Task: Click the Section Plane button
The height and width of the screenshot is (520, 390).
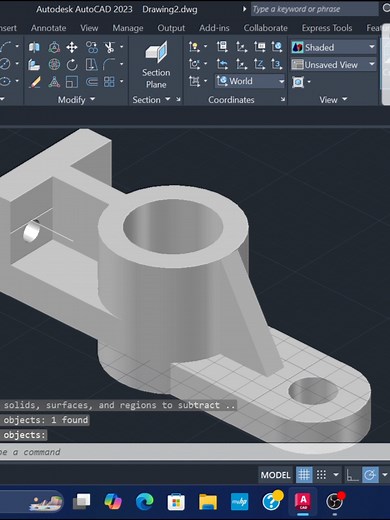Action: (x=156, y=65)
